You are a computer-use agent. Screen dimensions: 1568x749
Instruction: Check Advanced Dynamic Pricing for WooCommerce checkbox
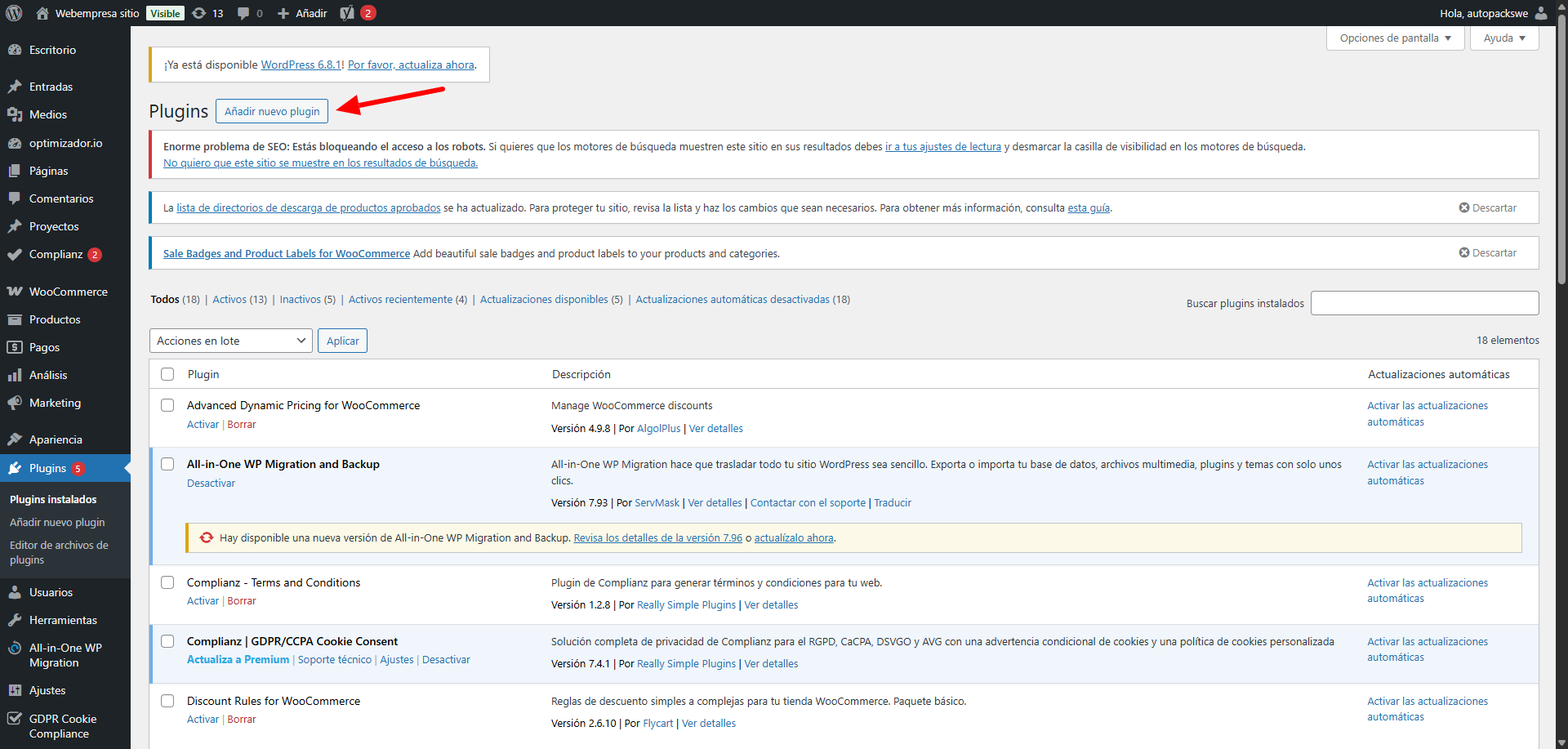167,405
